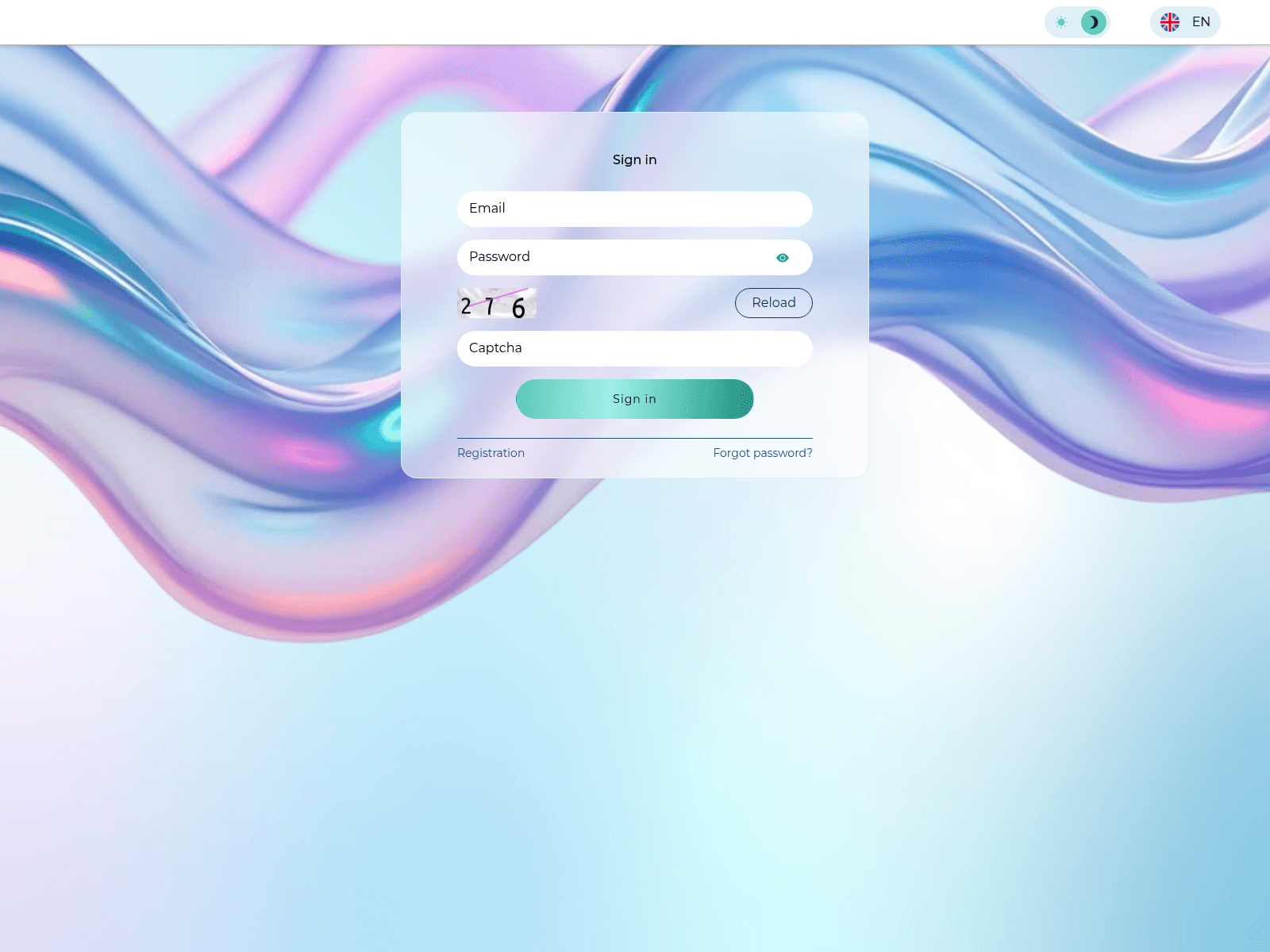The width and height of the screenshot is (1270, 952).
Task: Click the captcha image showing 276
Action: tap(497, 302)
